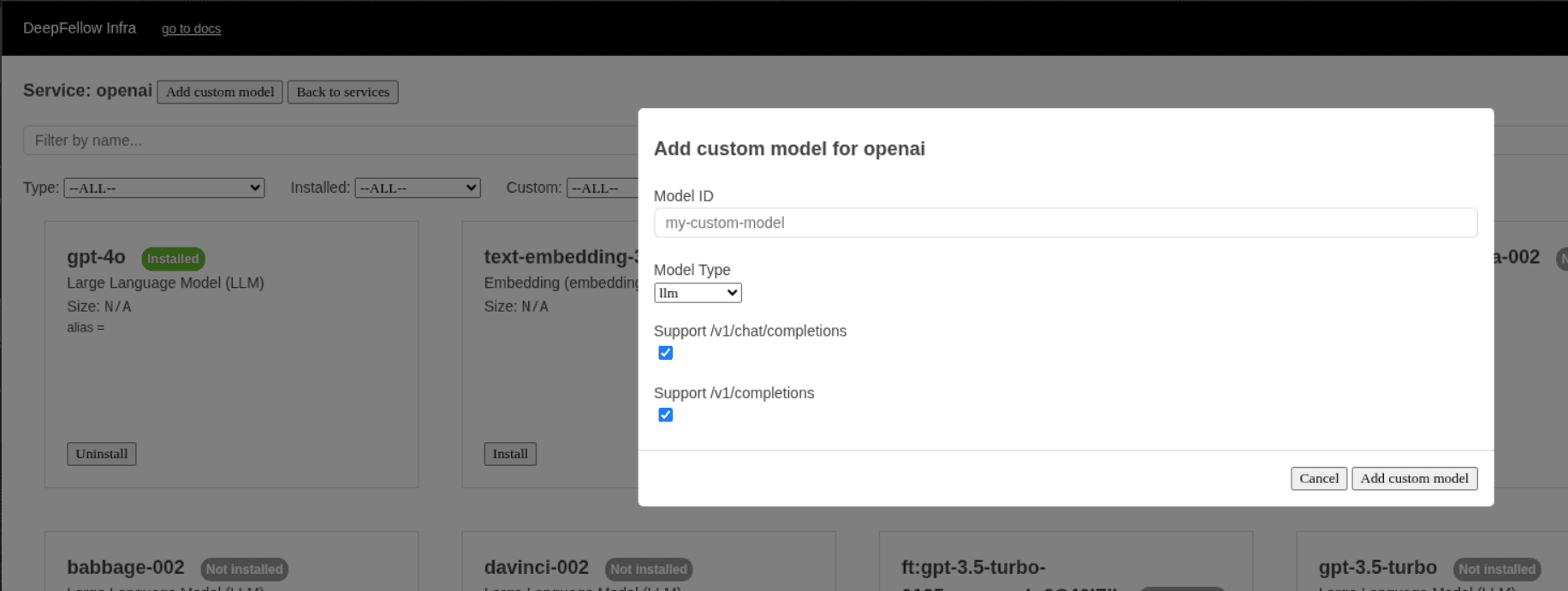Open the Custom filter dropdown
Screen dimensions: 1568x591
(x=603, y=188)
